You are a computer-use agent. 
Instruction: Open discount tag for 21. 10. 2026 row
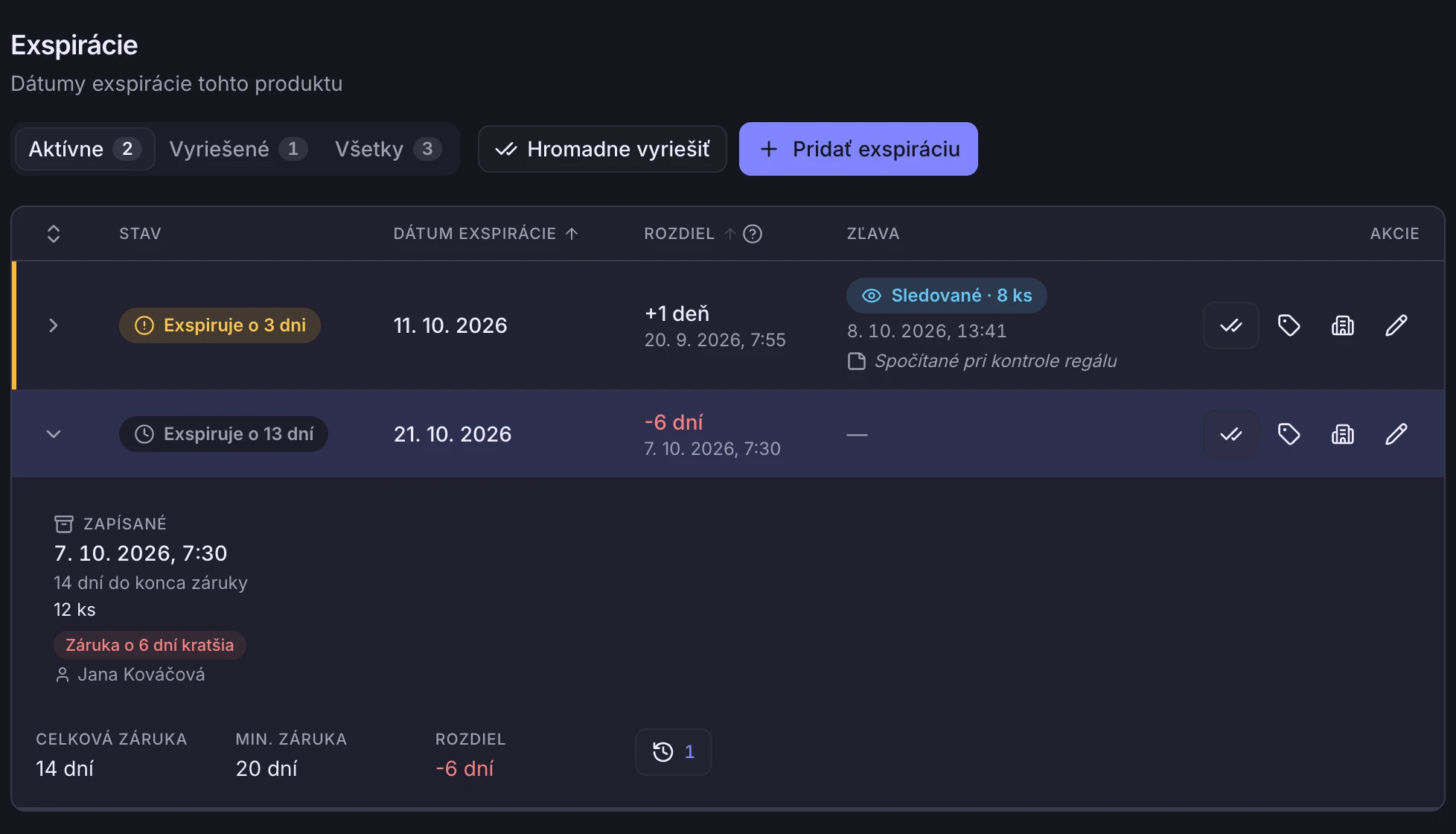1289,434
